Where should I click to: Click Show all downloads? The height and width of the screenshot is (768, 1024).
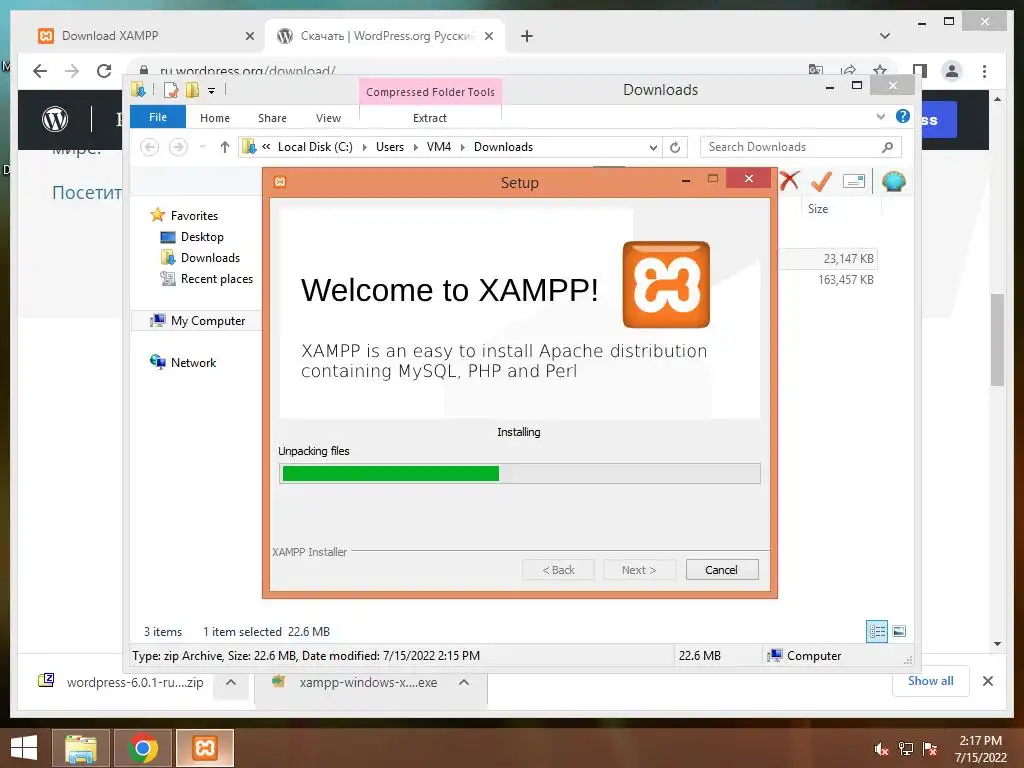tap(930, 681)
